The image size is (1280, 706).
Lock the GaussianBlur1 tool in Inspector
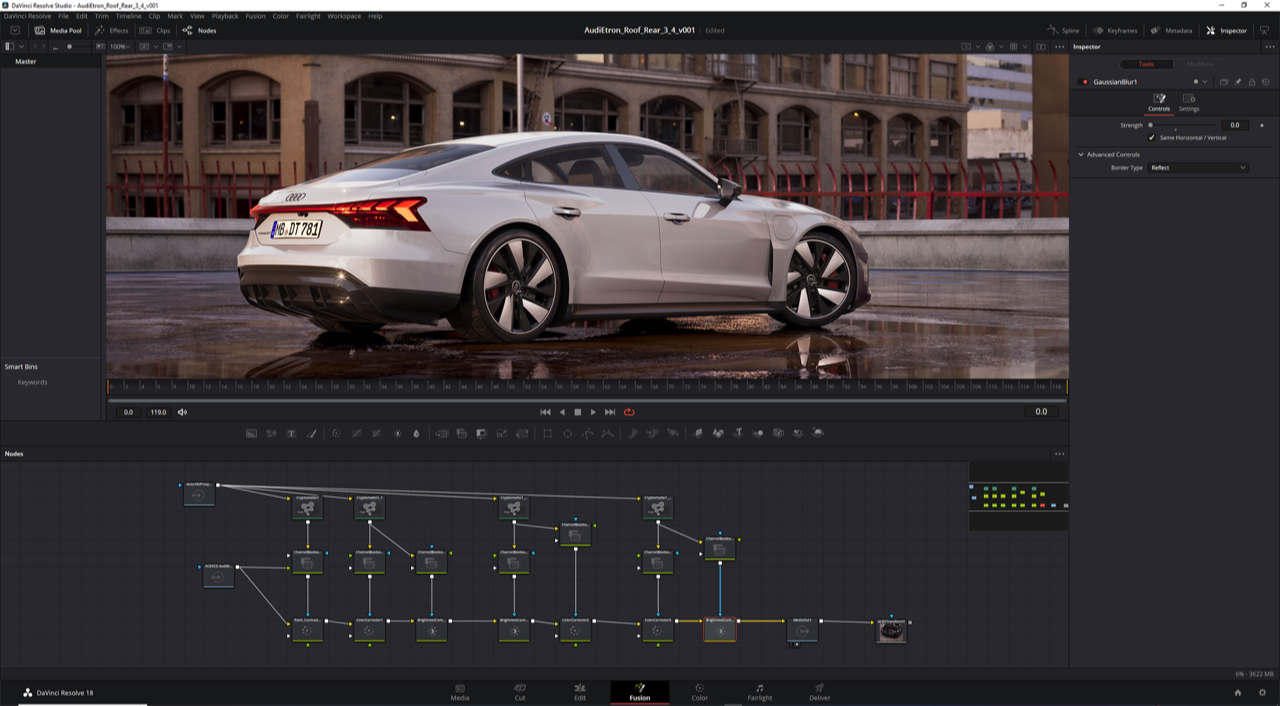(1252, 82)
